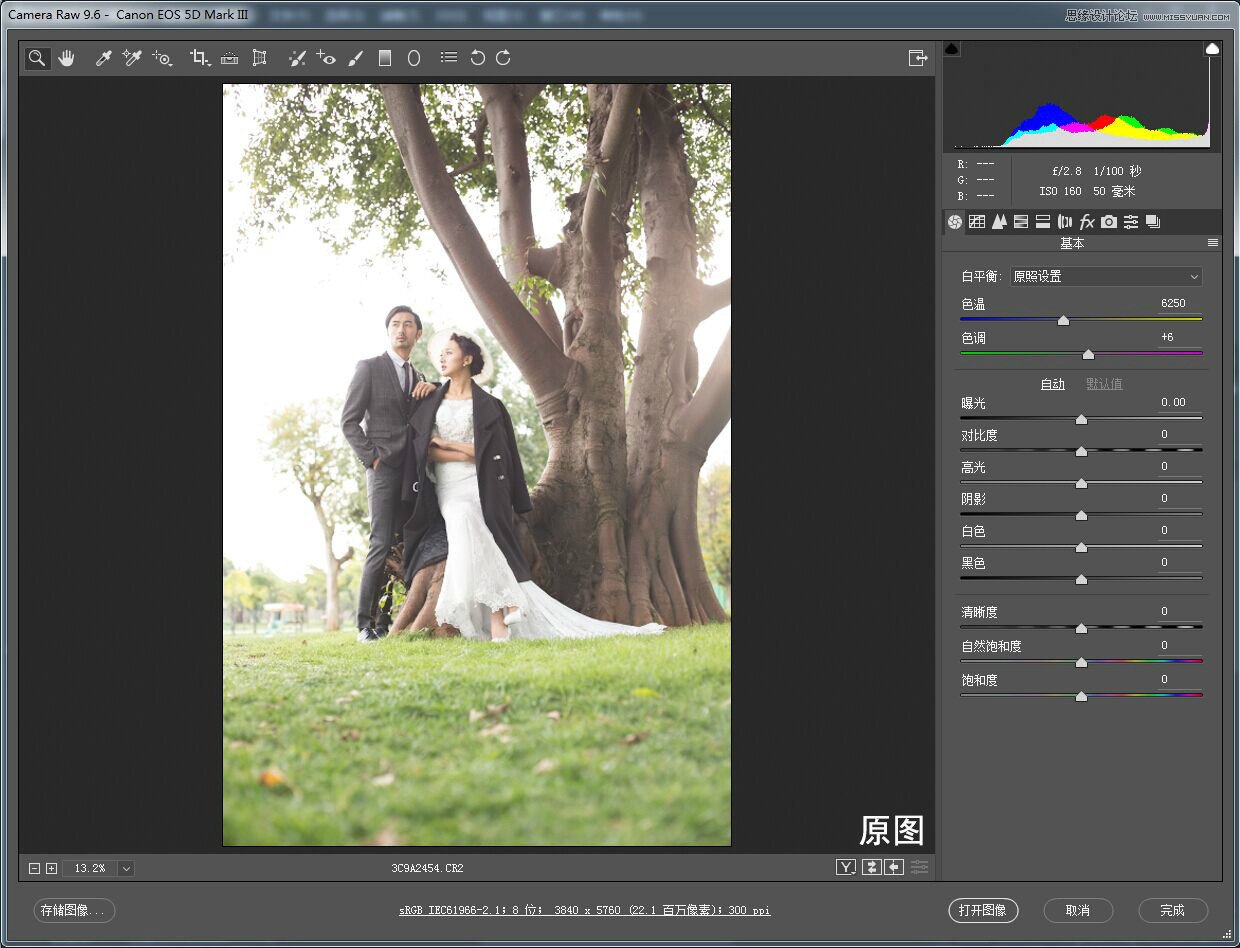
Task: Select the Spot Removal tool
Action: (297, 59)
